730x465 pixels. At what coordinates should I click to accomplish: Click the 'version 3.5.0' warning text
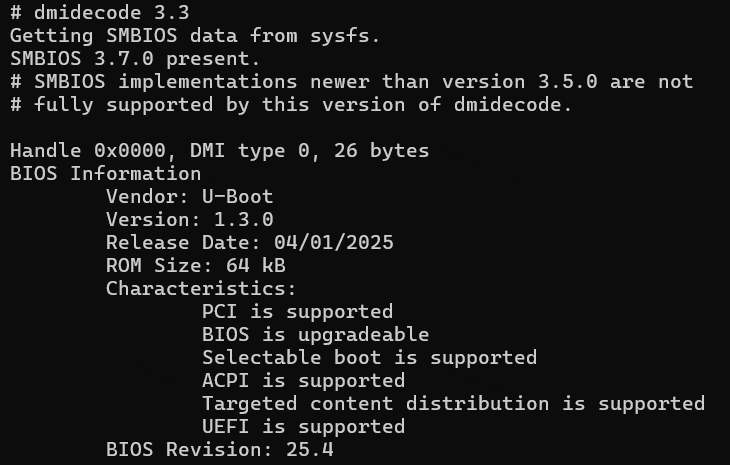tap(519, 82)
